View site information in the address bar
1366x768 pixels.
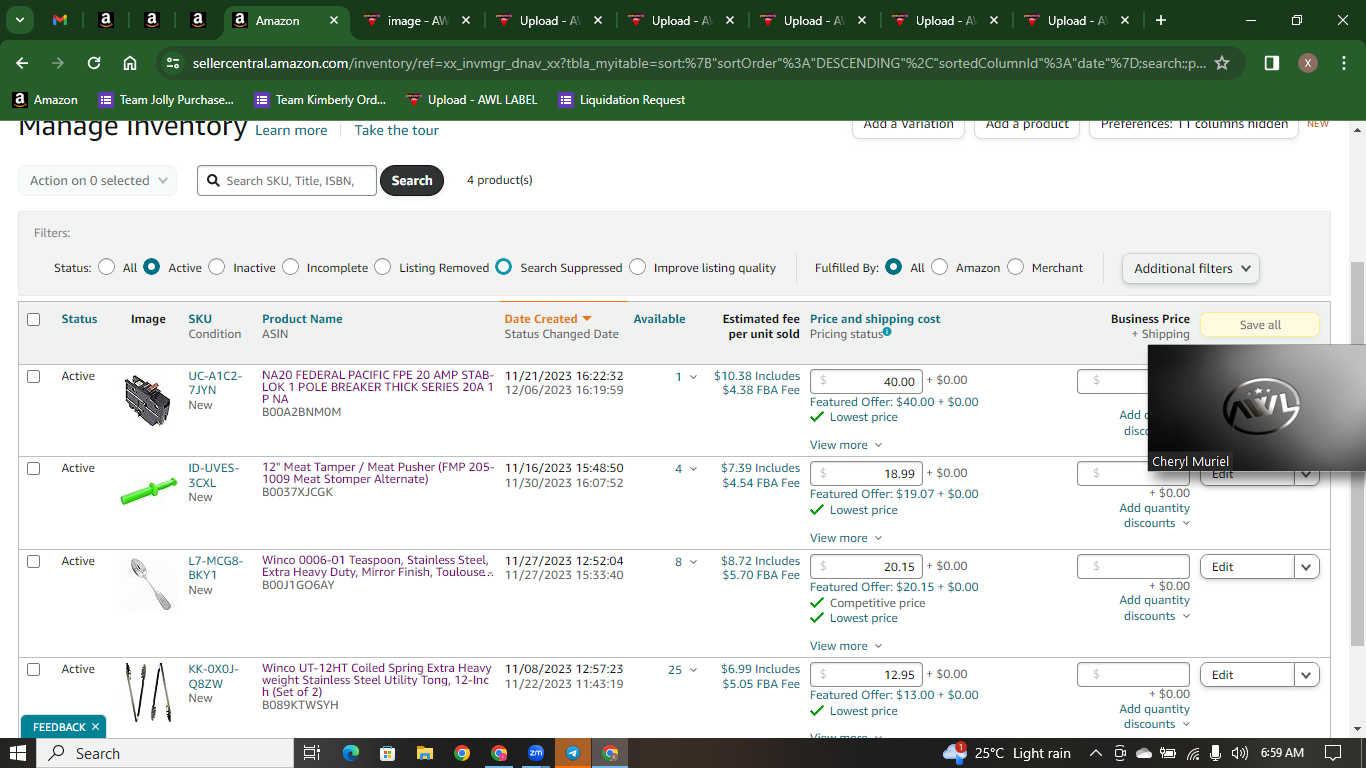pos(173,63)
